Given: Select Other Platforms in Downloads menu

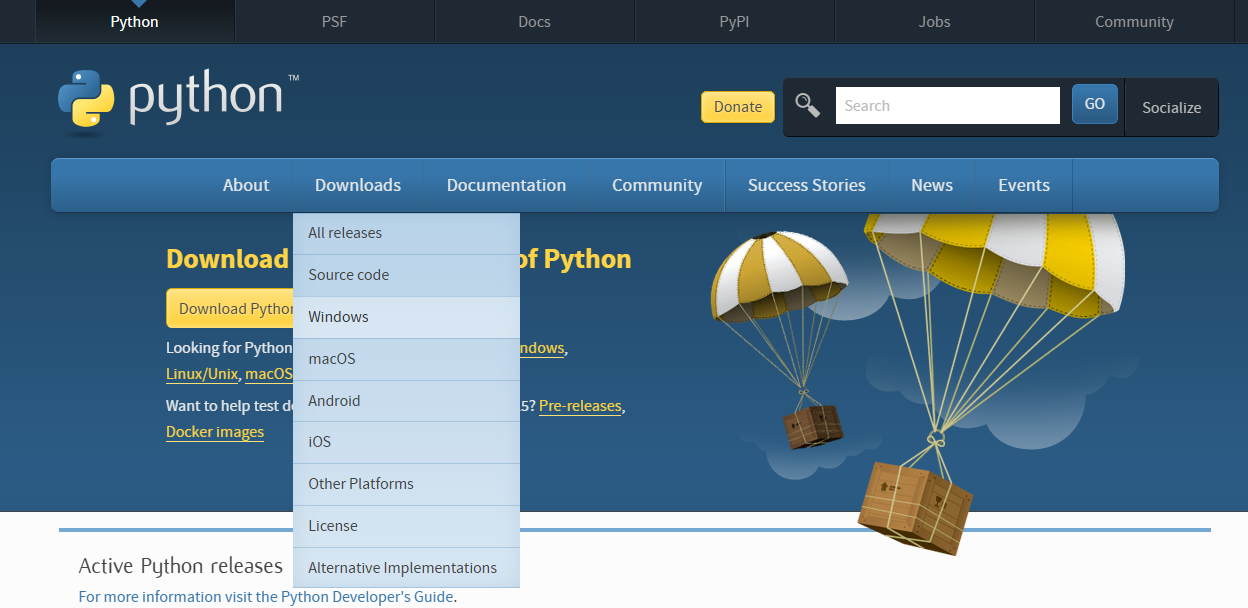Looking at the screenshot, I should click(406, 484).
